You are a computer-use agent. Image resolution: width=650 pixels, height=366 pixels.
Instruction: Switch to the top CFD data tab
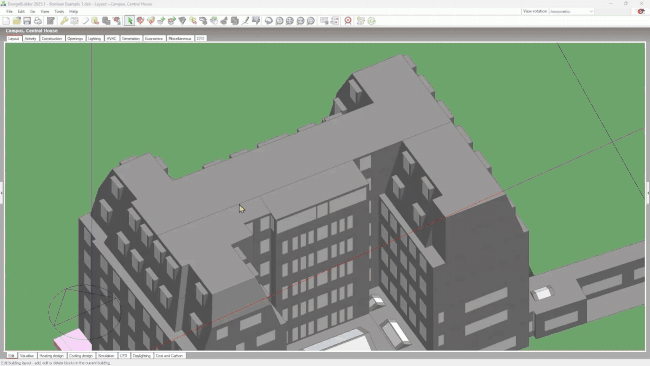point(201,39)
